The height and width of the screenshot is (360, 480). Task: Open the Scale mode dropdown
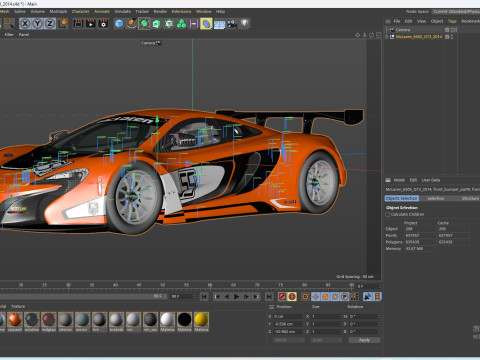326,340
